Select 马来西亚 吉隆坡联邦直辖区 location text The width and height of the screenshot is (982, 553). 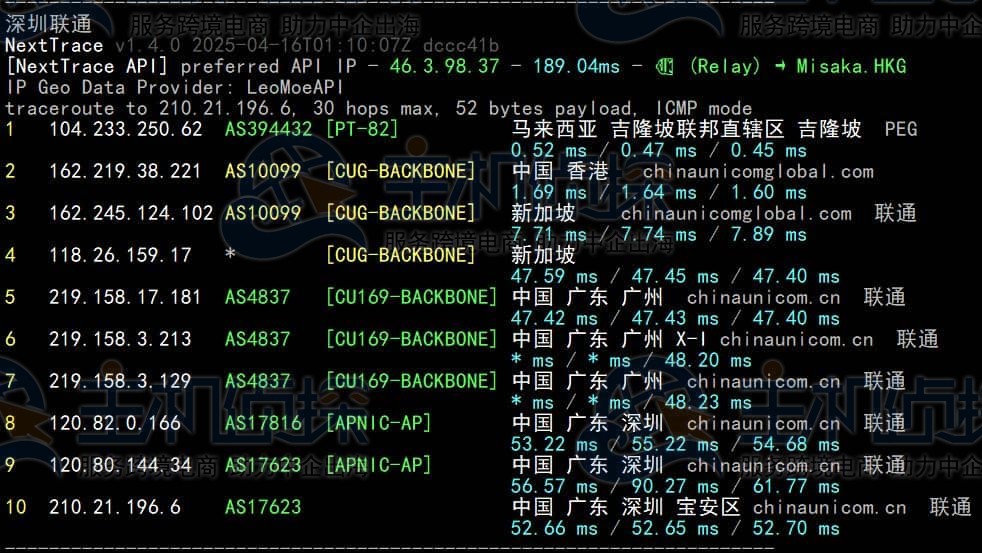(x=648, y=130)
